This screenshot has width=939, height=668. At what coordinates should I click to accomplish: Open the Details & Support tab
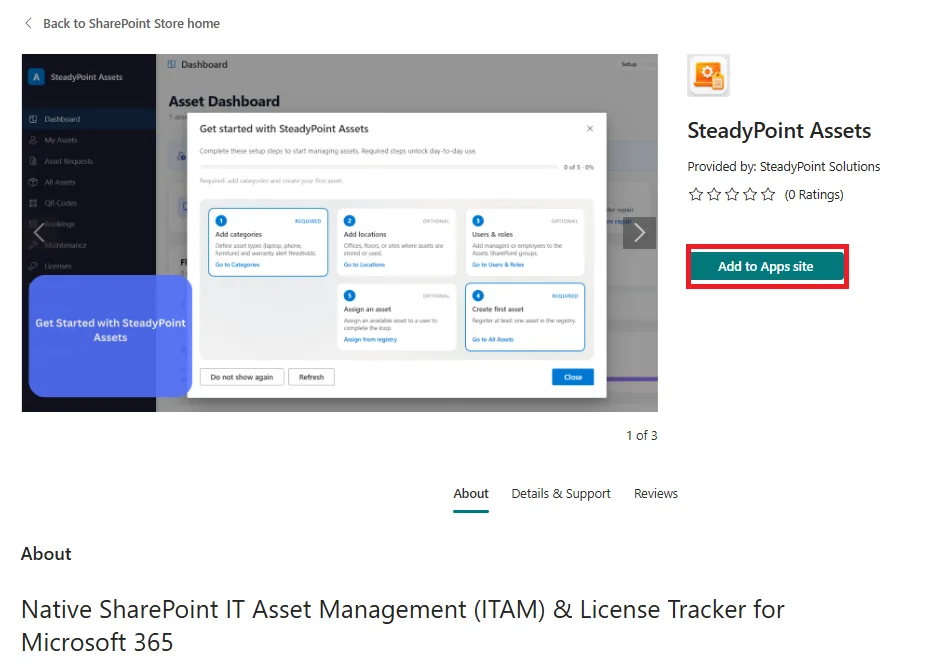(561, 494)
